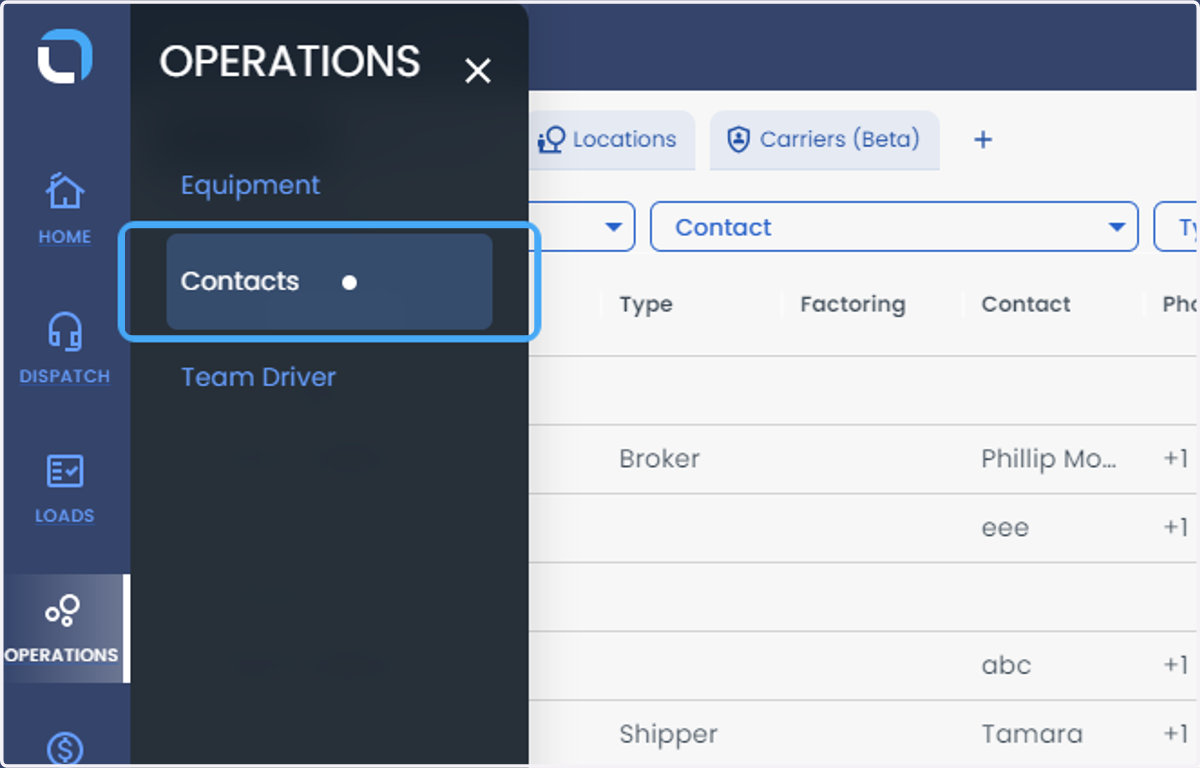
Task: Sort by the Type column header
Action: pyautogui.click(x=646, y=304)
